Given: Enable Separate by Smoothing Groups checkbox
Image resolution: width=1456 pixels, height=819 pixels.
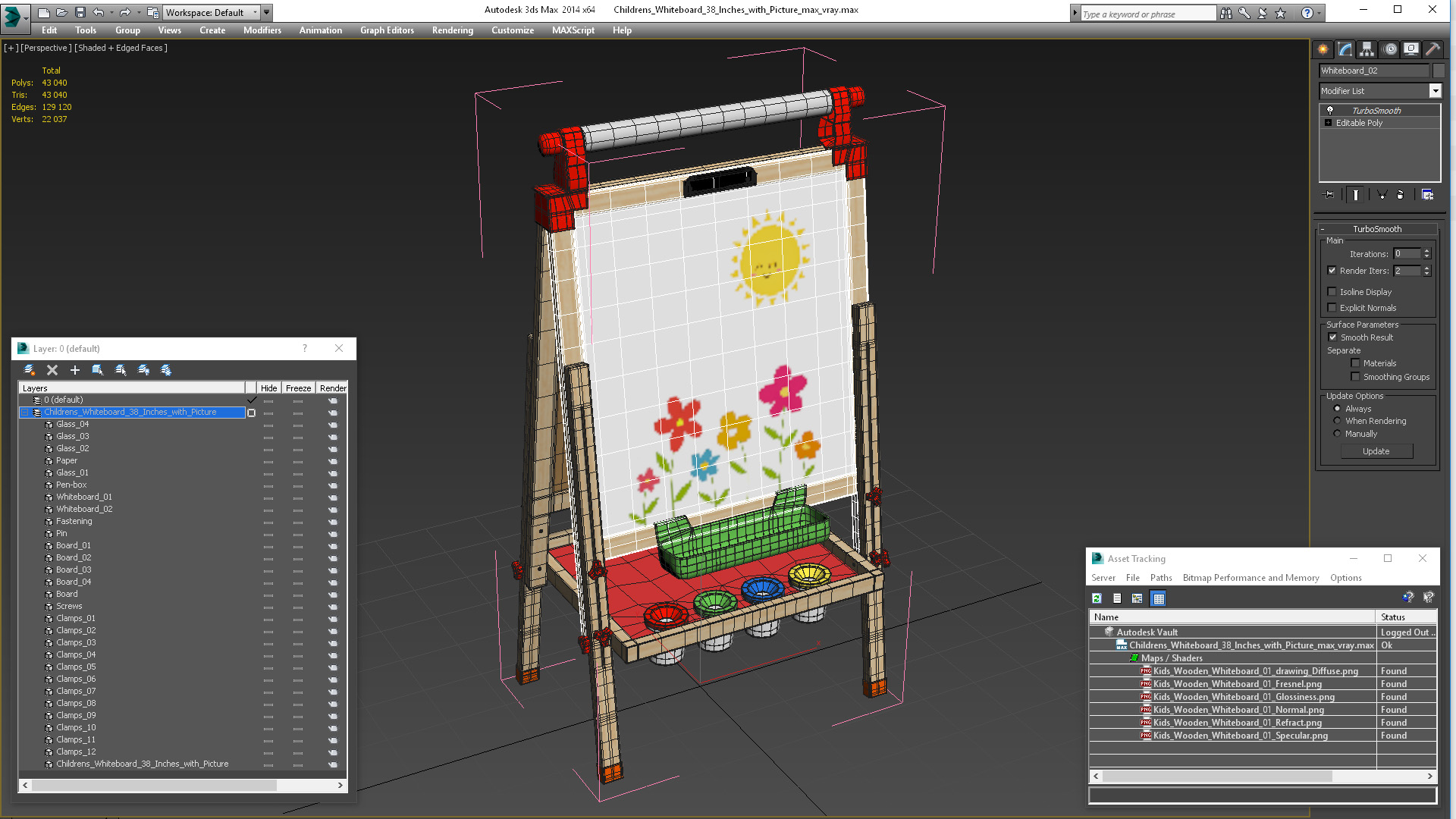Looking at the screenshot, I should tap(1355, 377).
